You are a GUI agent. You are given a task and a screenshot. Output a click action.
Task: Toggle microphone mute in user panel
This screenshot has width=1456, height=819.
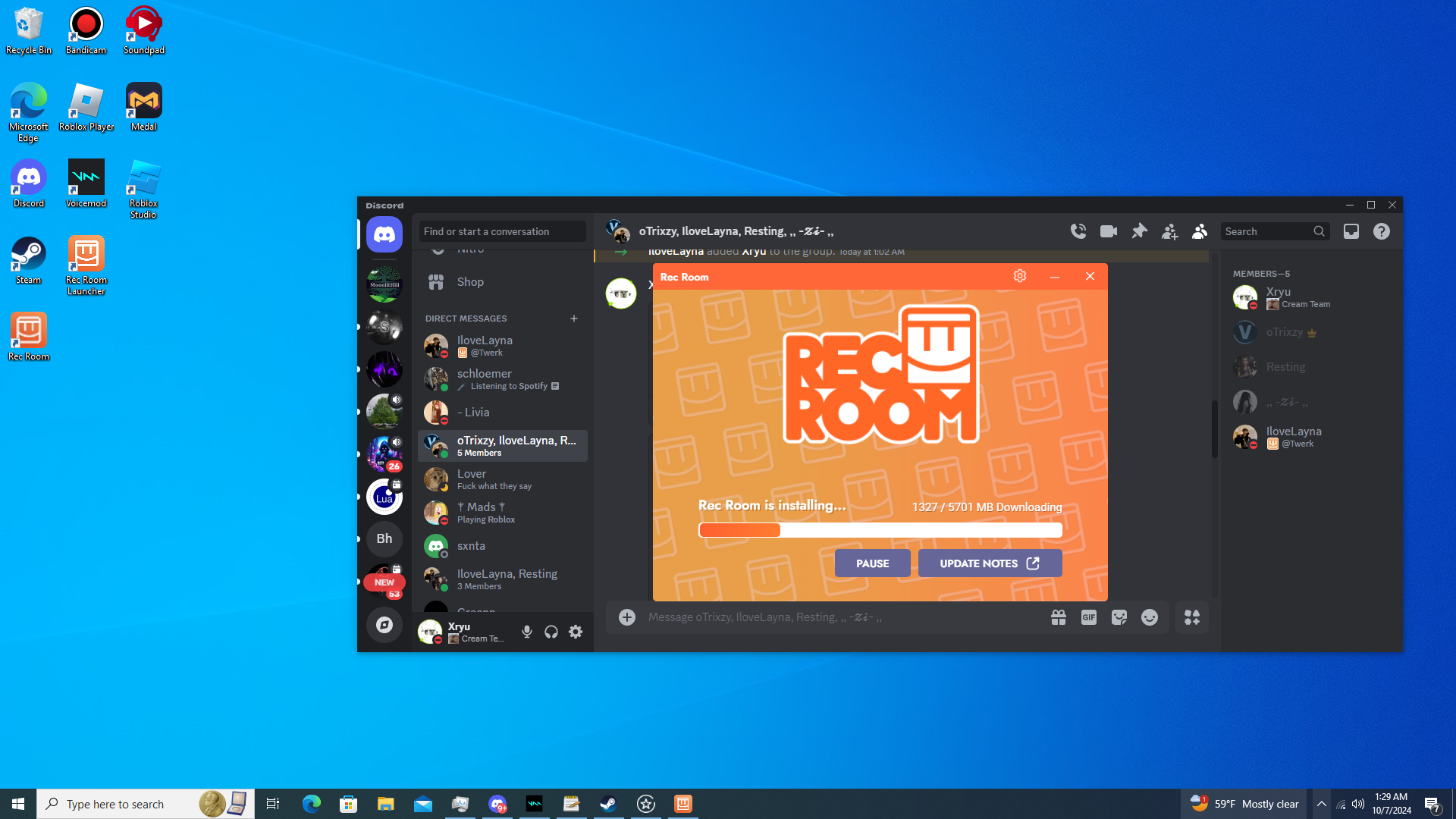point(526,632)
